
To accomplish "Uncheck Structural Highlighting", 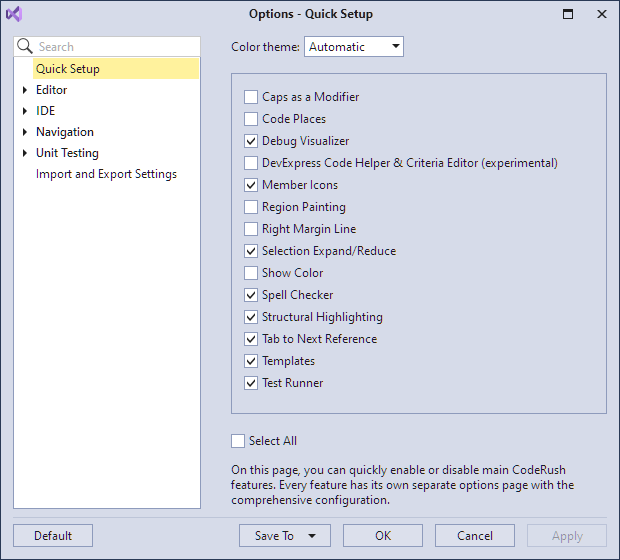I will [x=251, y=317].
